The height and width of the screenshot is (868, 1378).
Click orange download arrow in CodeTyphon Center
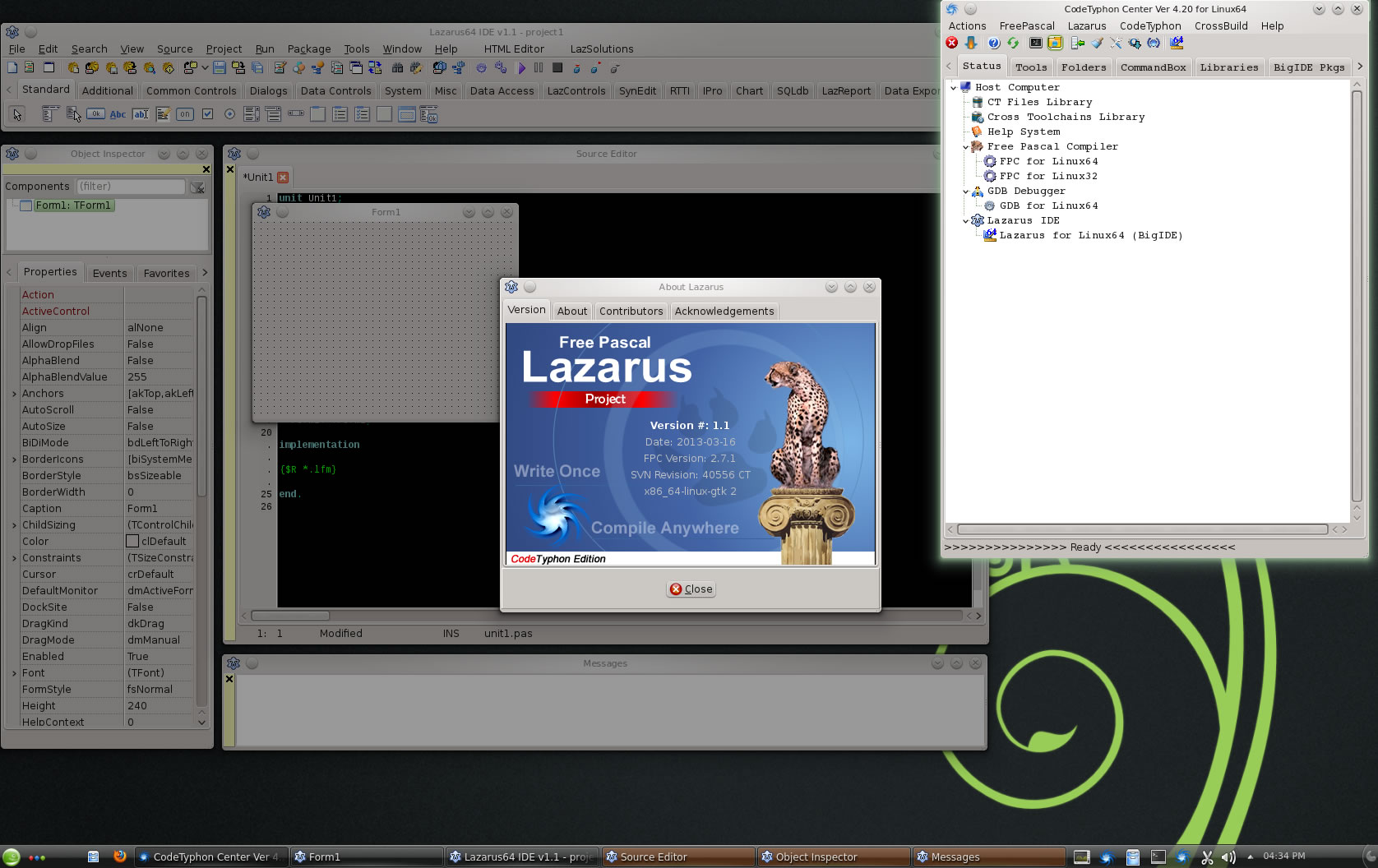(x=971, y=43)
